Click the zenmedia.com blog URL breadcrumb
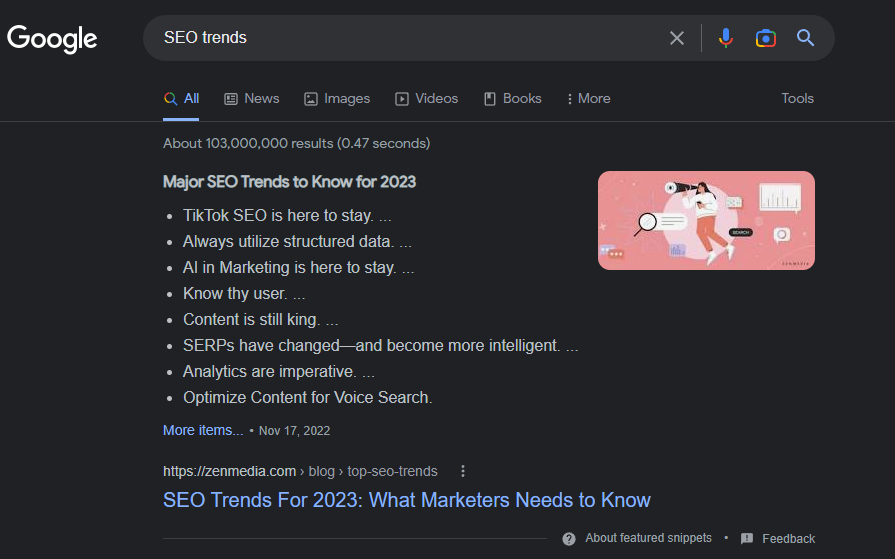This screenshot has height=559, width=895. [x=300, y=471]
